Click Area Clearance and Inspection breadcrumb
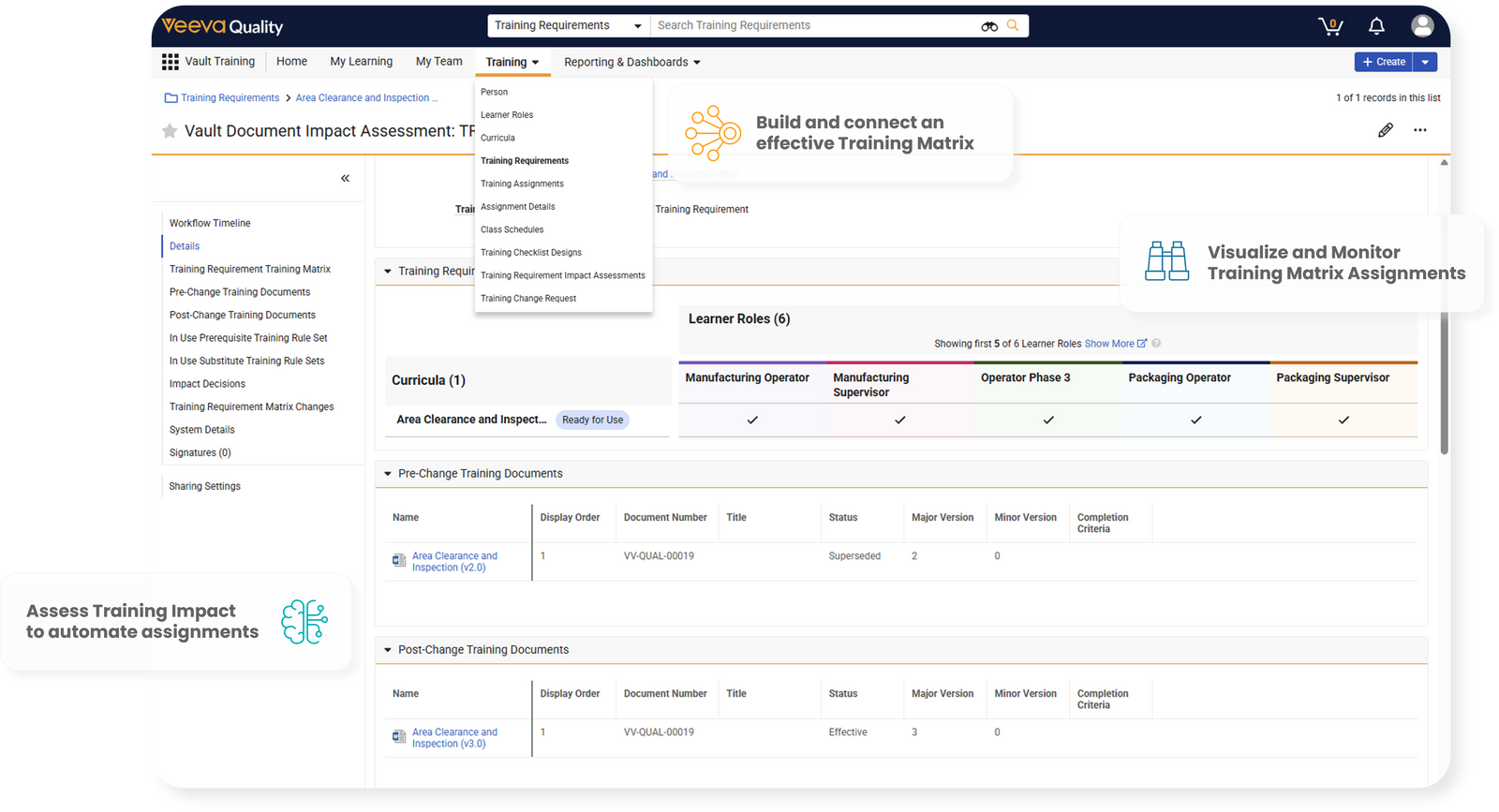The width and height of the screenshot is (1499, 812). (x=366, y=97)
